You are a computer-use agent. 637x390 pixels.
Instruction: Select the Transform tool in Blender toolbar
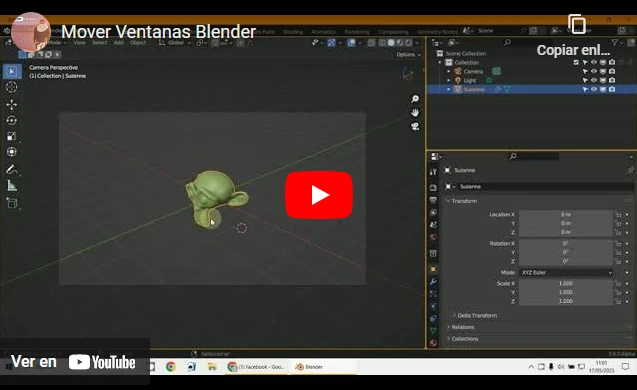point(11,152)
